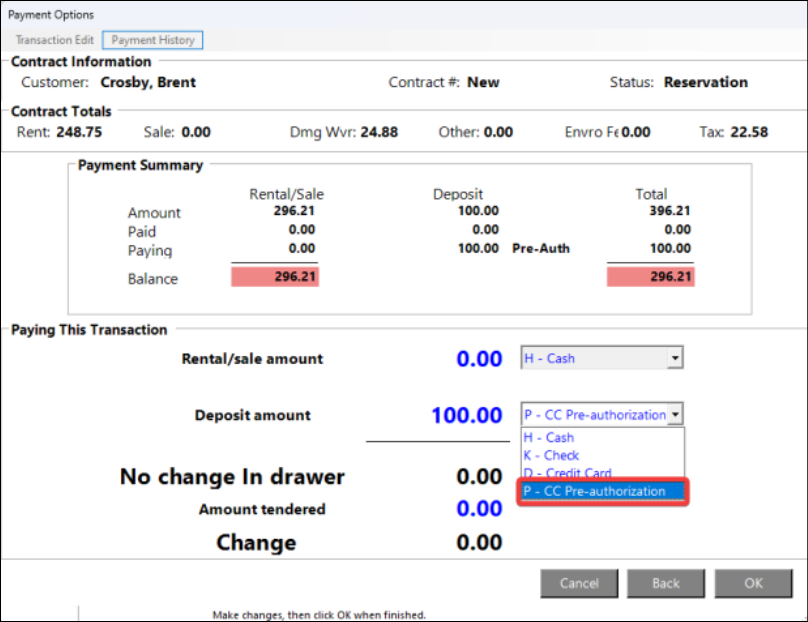Click the Contract # New value

pyautogui.click(x=483, y=82)
